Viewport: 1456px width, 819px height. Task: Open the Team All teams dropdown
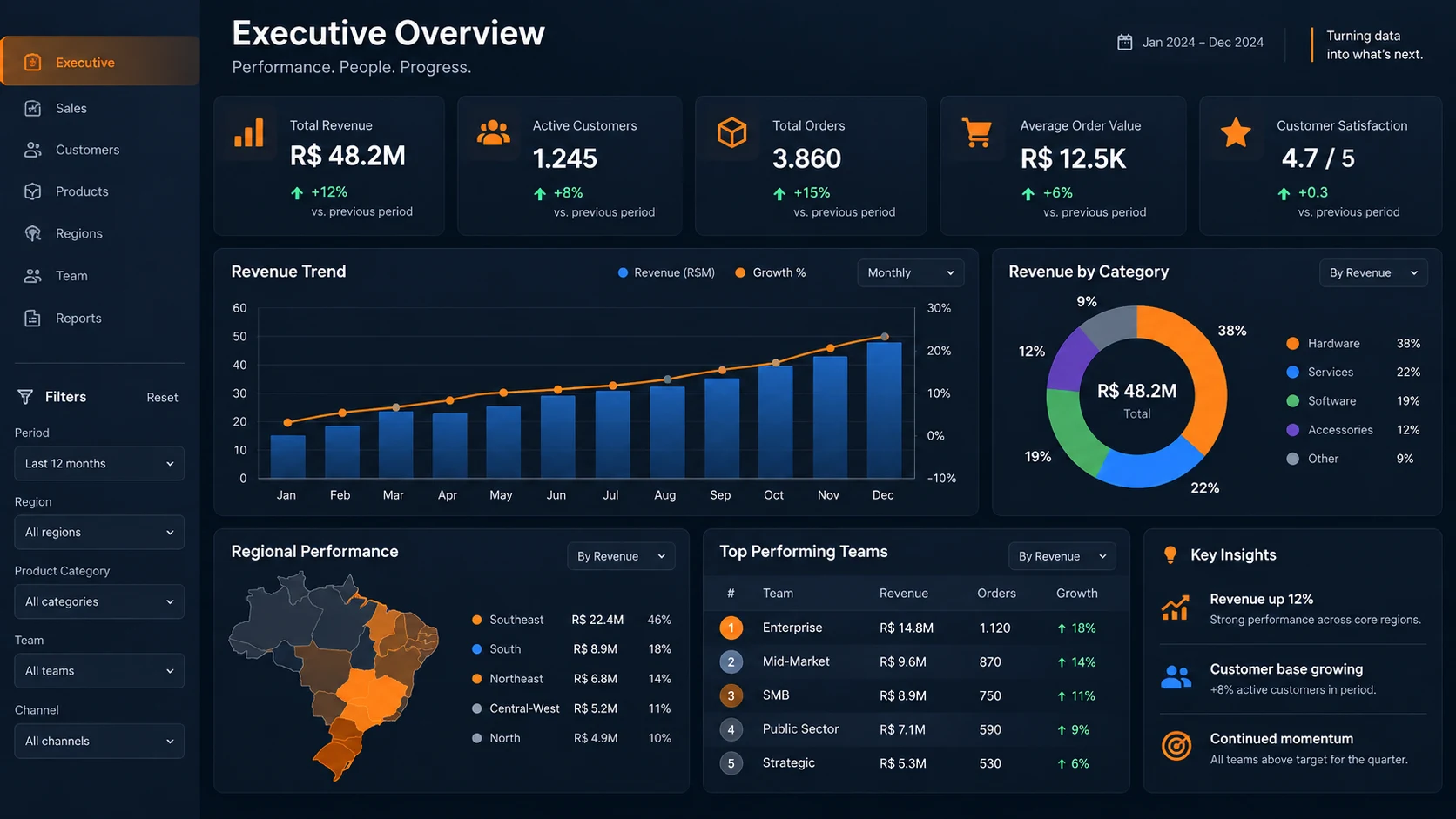coord(99,671)
